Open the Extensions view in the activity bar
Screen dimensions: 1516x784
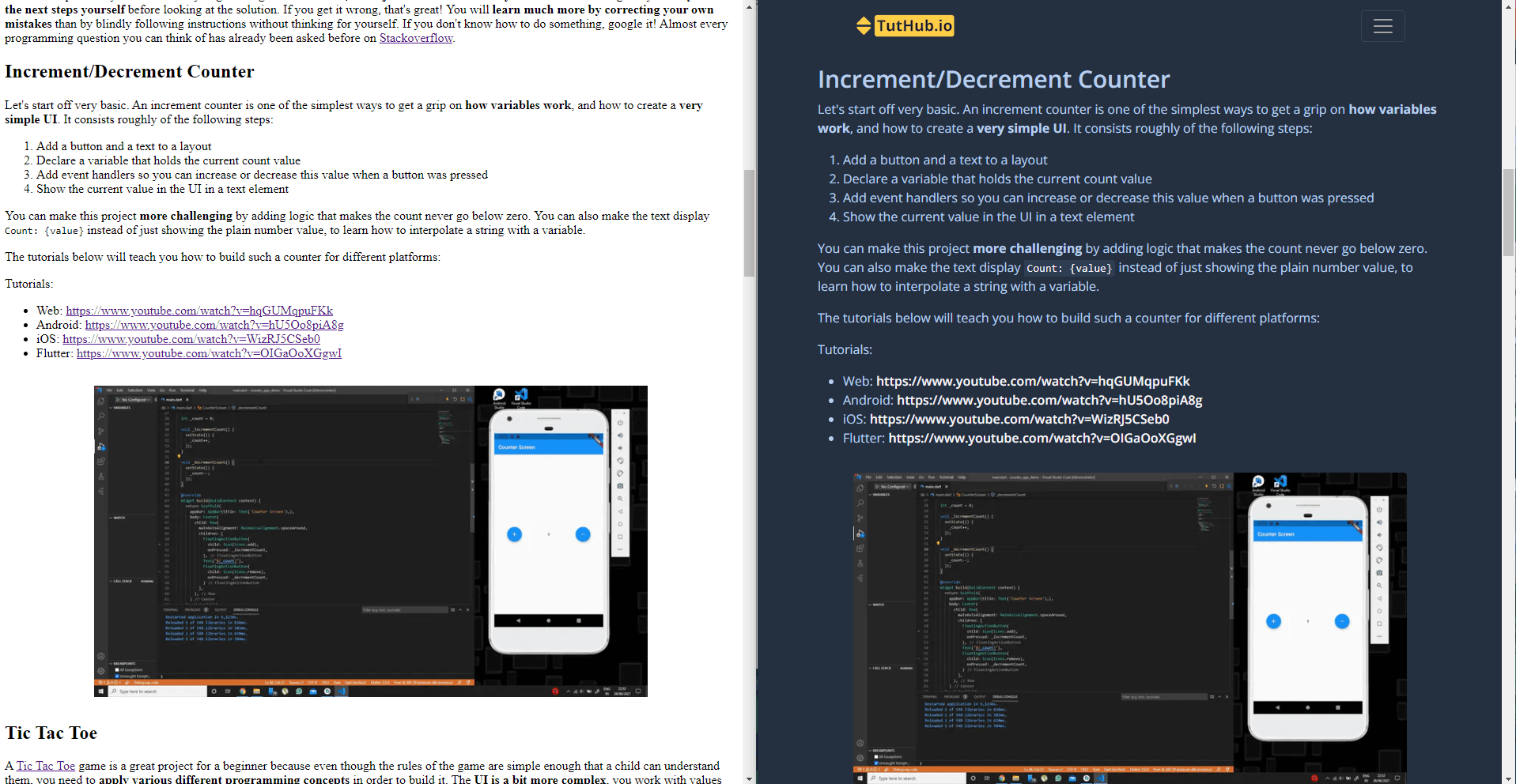101,462
